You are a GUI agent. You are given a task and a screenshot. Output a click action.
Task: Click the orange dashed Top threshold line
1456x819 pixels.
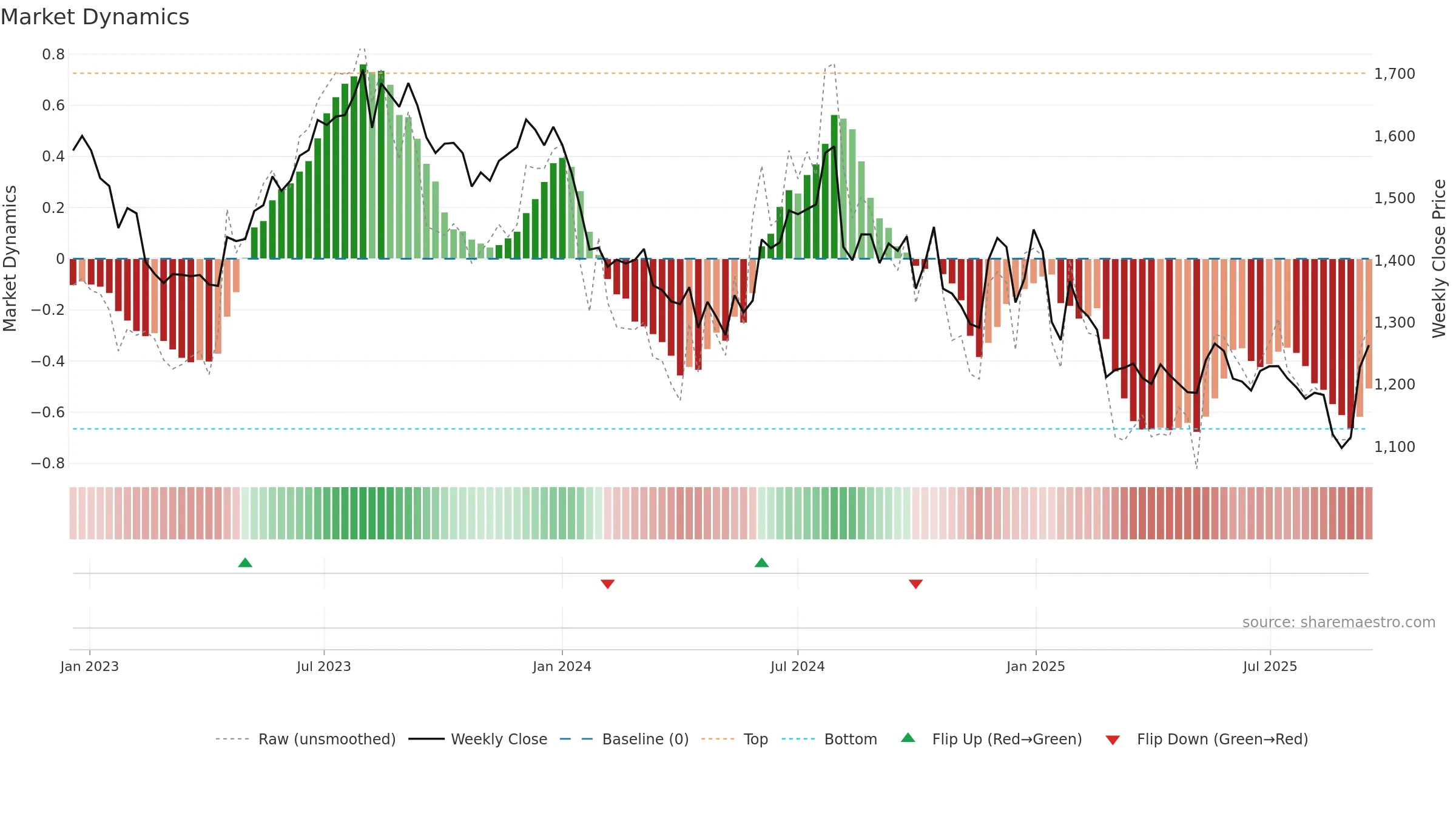719,73
